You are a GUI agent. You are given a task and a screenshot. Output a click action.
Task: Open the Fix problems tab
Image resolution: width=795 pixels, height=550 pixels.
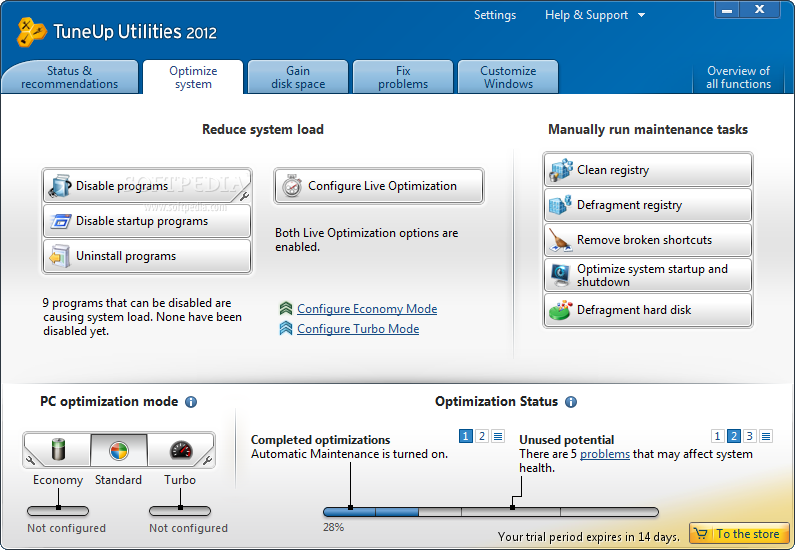click(403, 77)
